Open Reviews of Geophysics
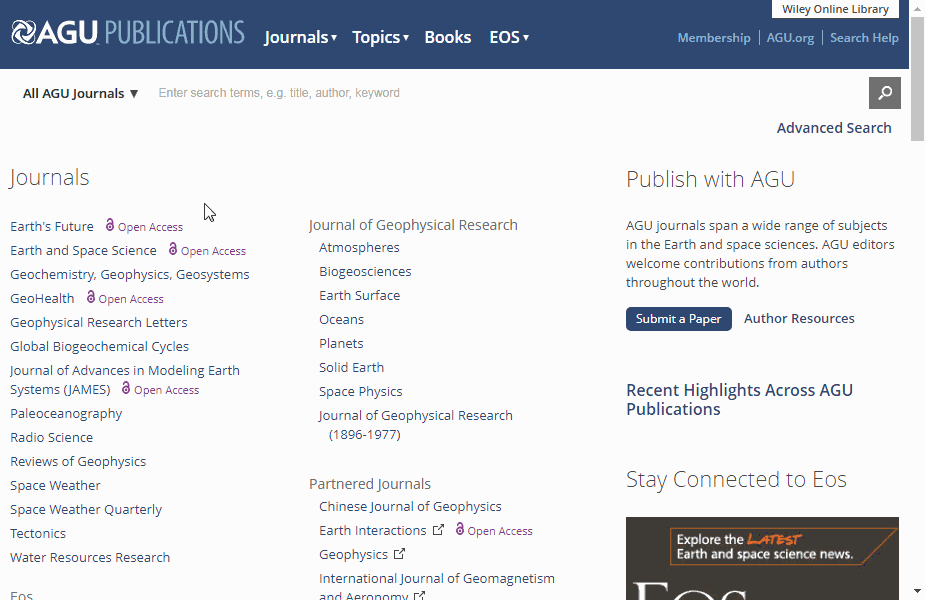The width and height of the screenshot is (926, 600). coord(78,461)
